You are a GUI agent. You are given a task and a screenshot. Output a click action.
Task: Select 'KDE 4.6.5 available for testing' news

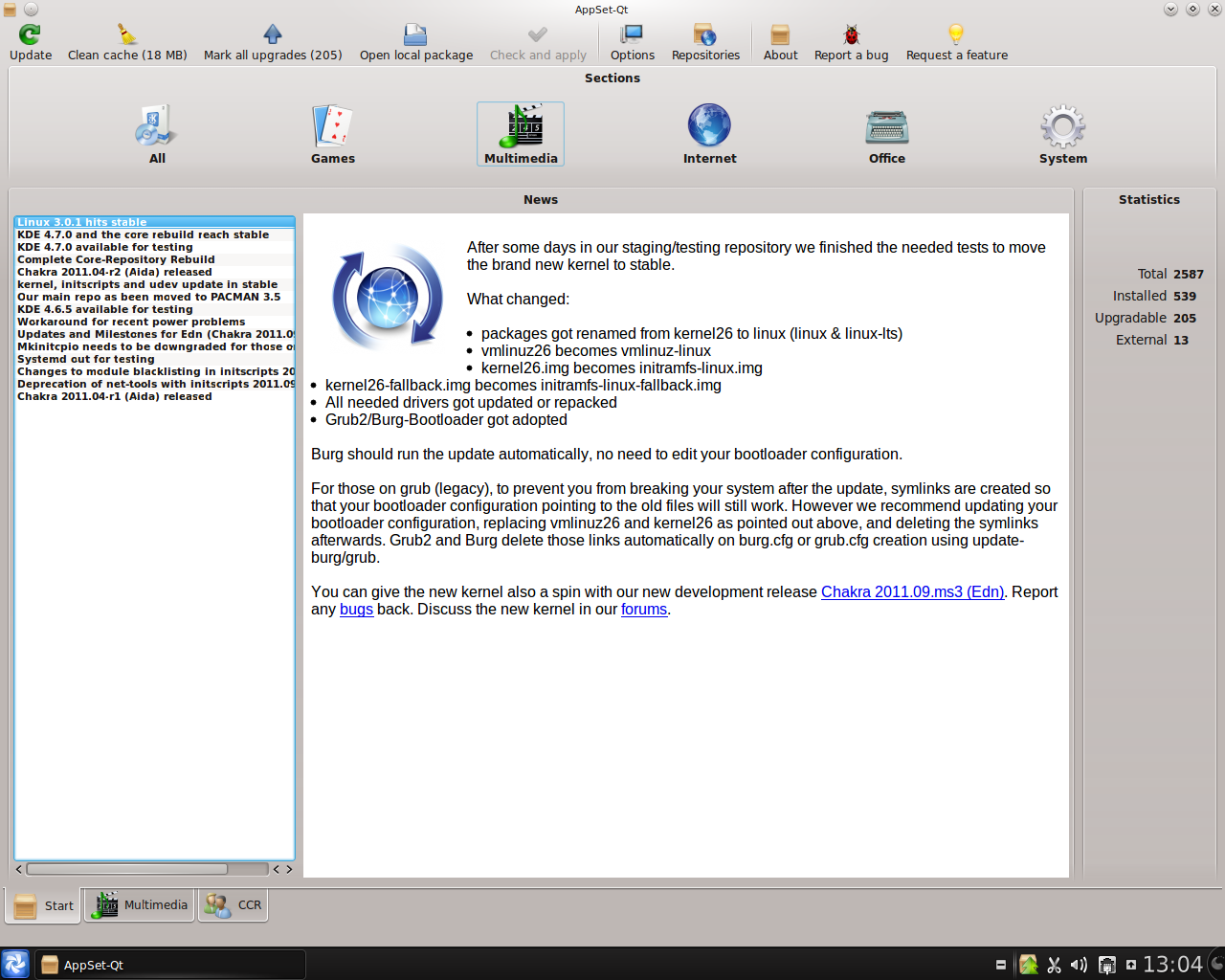154,309
